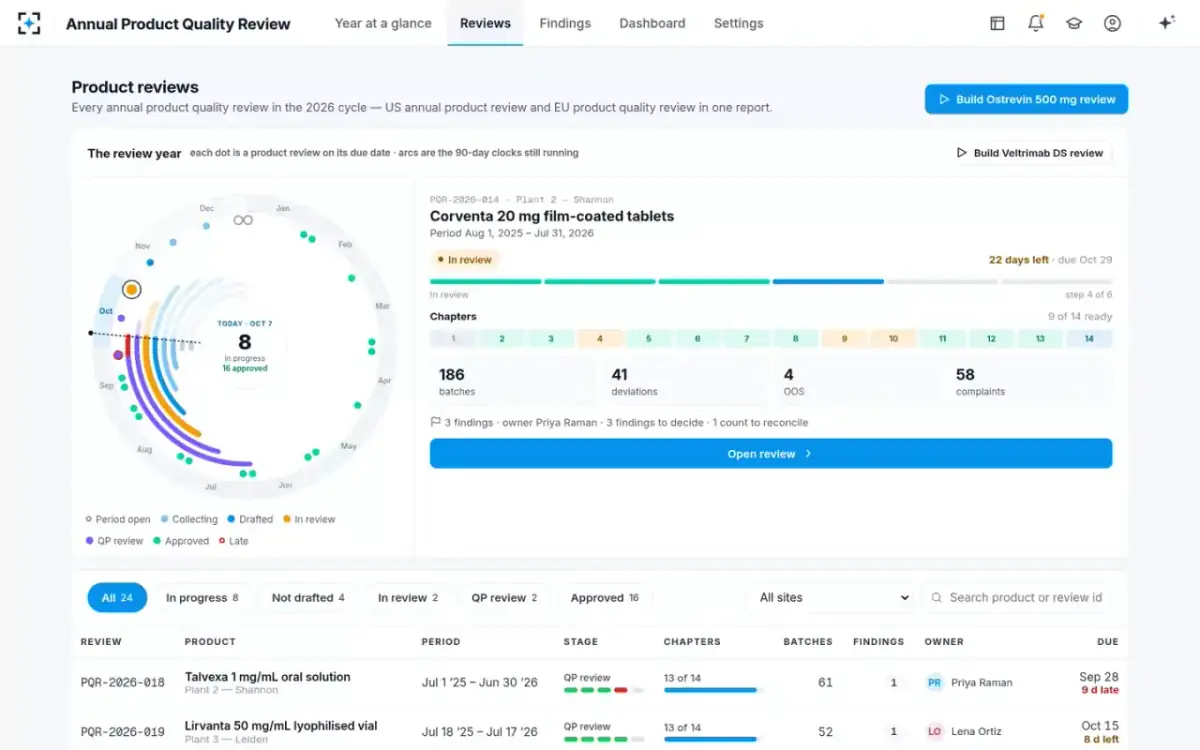
Task: Open the All sites dropdown
Action: pyautogui.click(x=830, y=598)
